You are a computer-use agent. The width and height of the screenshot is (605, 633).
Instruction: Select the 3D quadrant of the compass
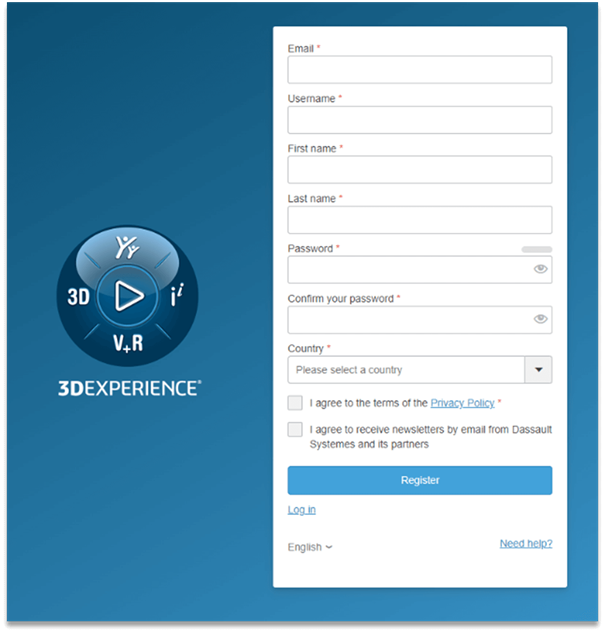[x=79, y=296]
